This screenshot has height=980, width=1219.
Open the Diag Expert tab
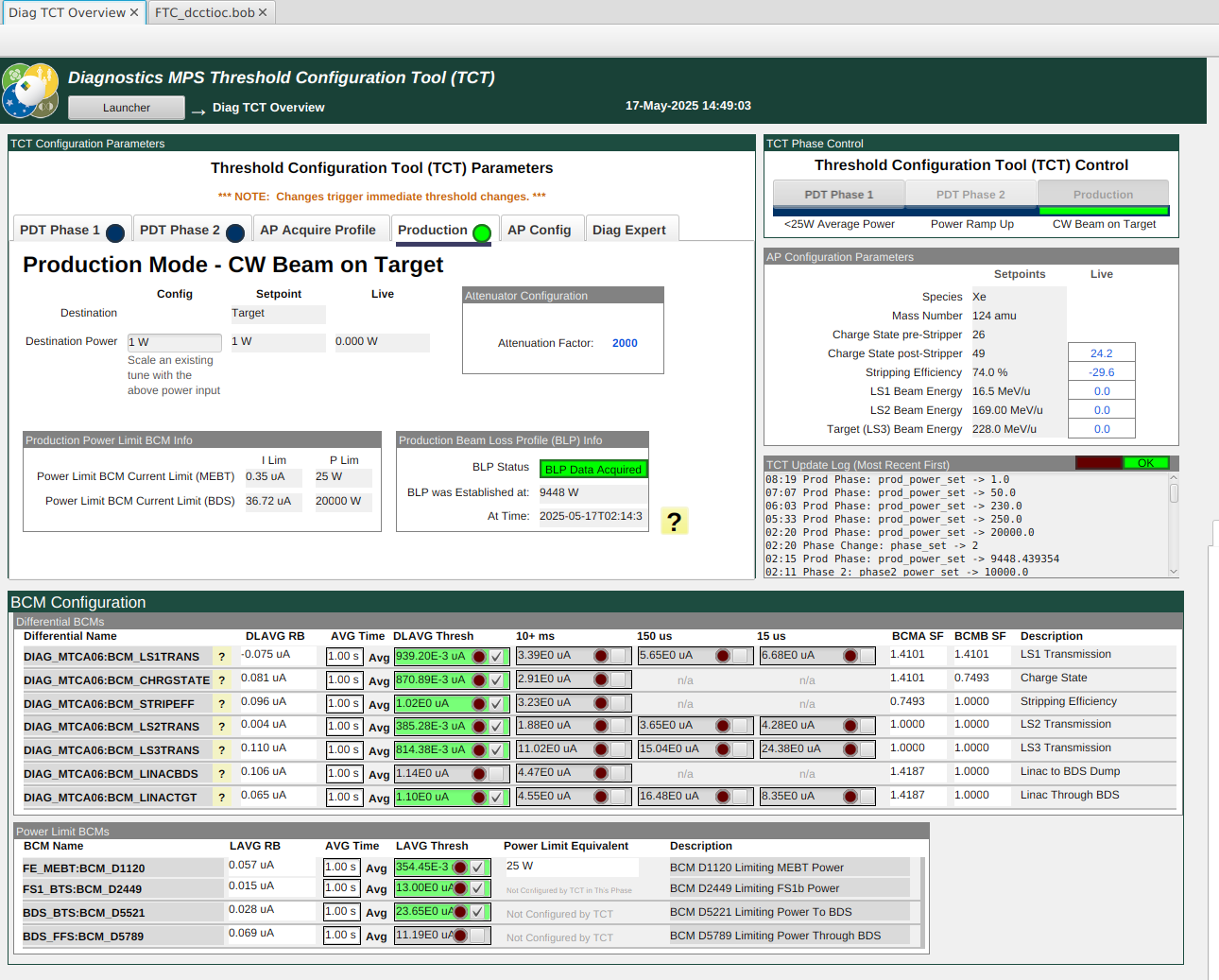tap(628, 230)
